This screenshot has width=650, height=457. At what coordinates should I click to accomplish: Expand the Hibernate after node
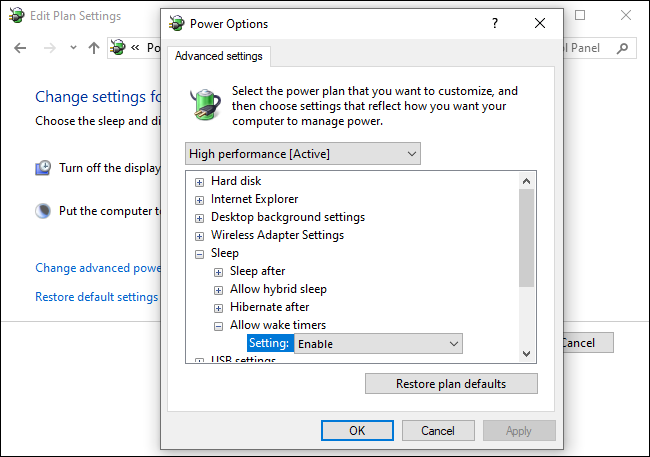[x=219, y=308]
